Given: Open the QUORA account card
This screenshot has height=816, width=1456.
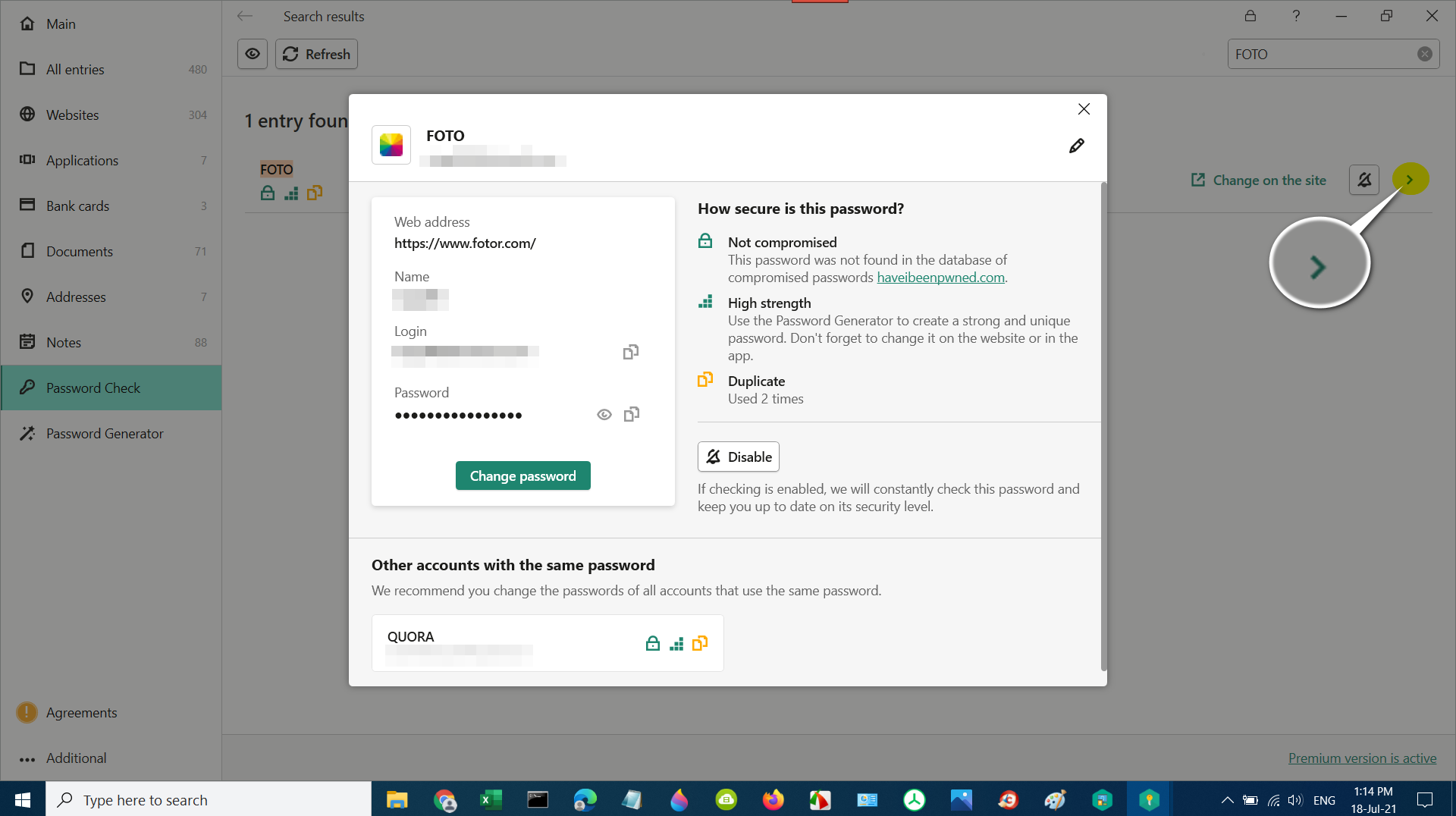Looking at the screenshot, I should pyautogui.click(x=548, y=643).
